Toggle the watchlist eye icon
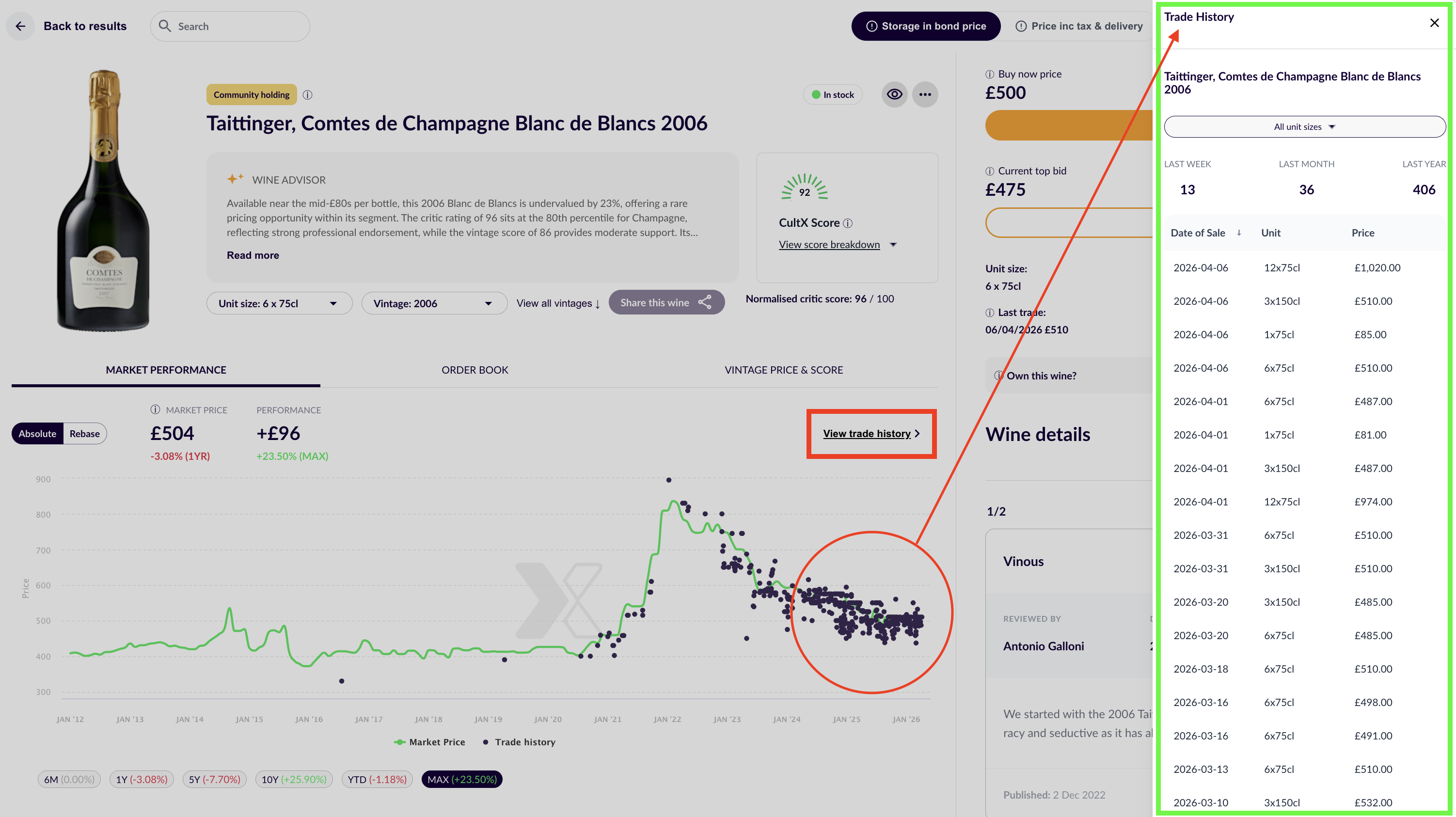This screenshot has width=1456, height=817. (x=895, y=94)
